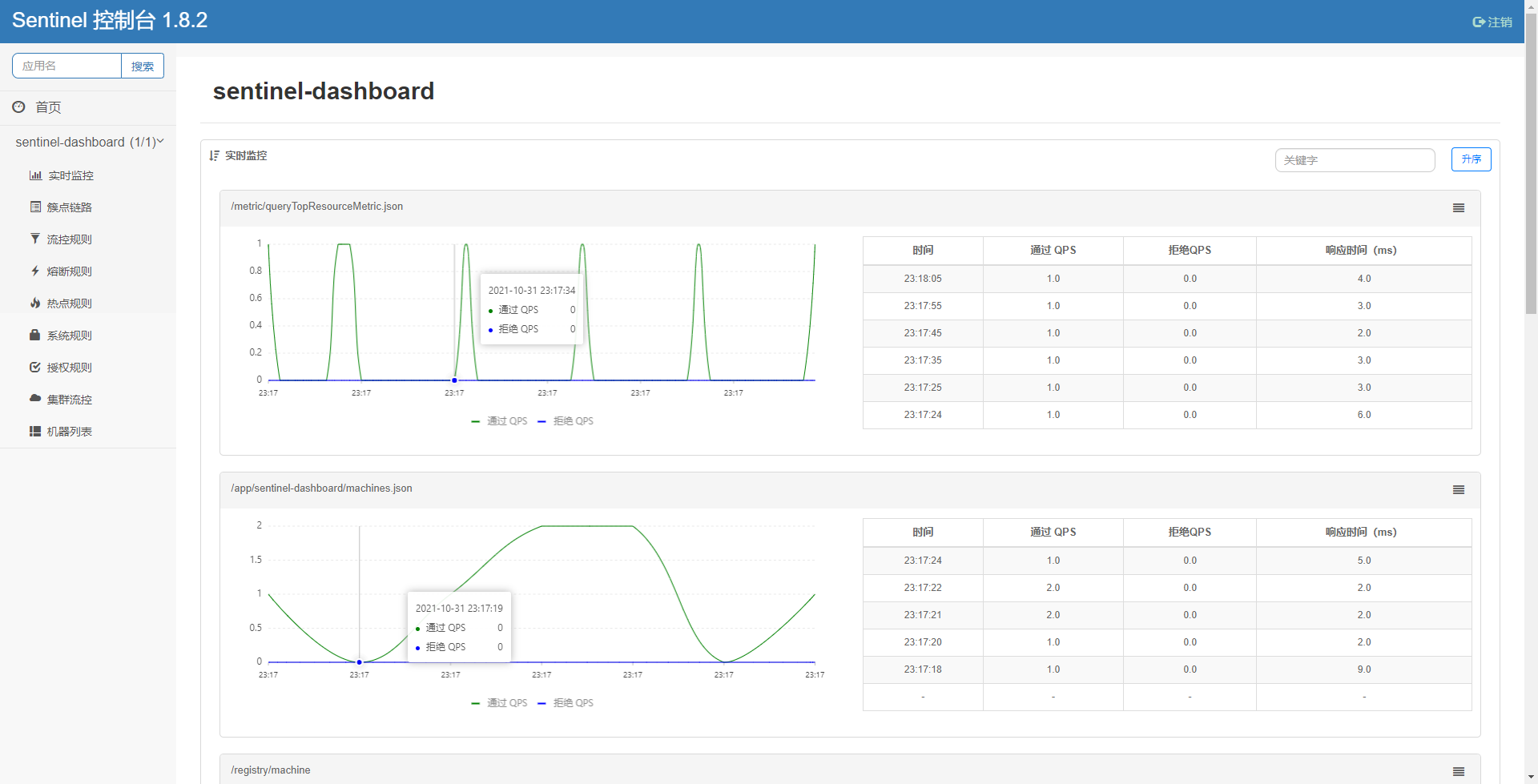1538x784 pixels.
Task: Click the 响应时间 (ms) header in first table
Action: [x=1364, y=251]
